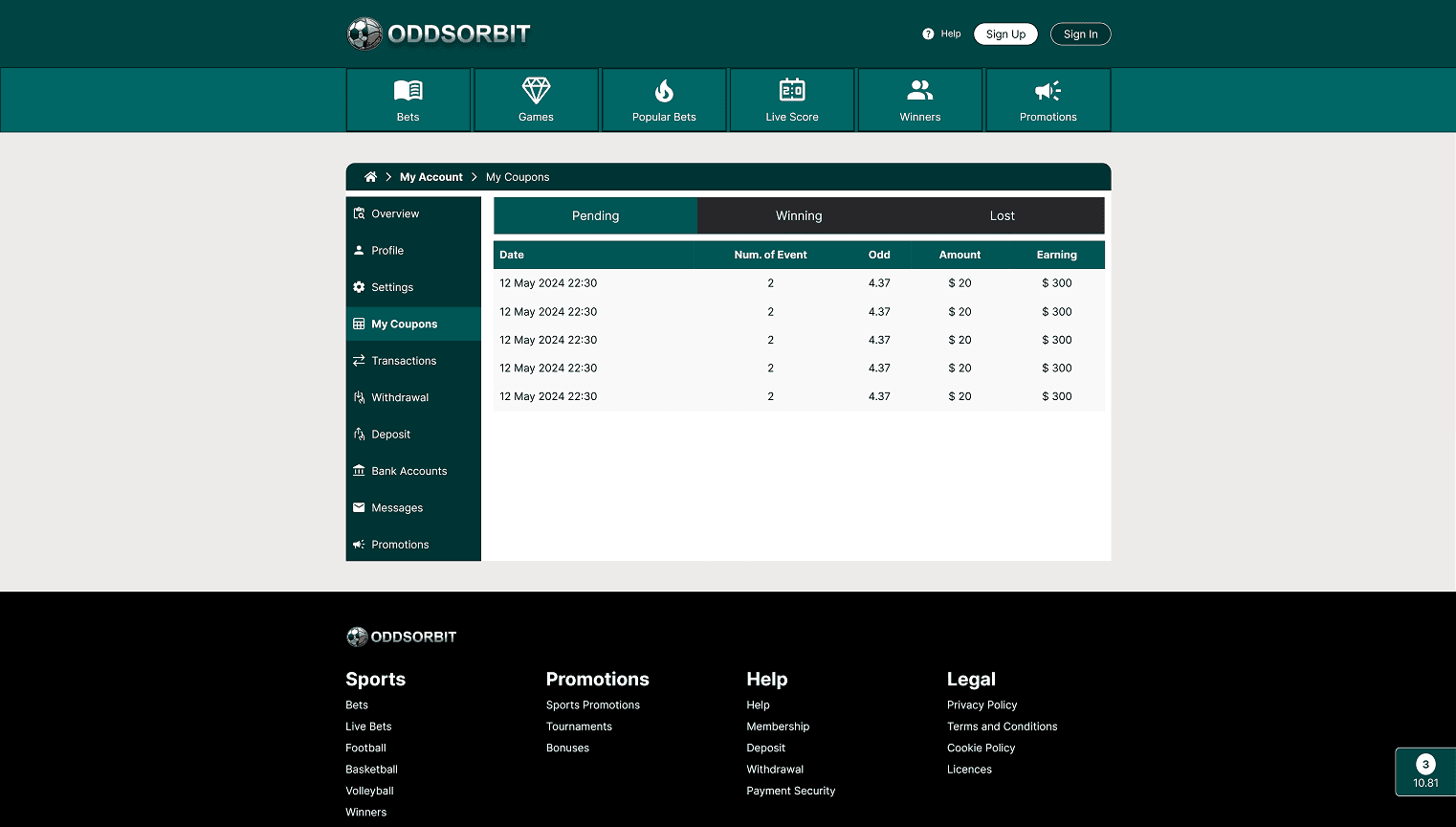Open Transactions in the account sidebar

point(413,361)
